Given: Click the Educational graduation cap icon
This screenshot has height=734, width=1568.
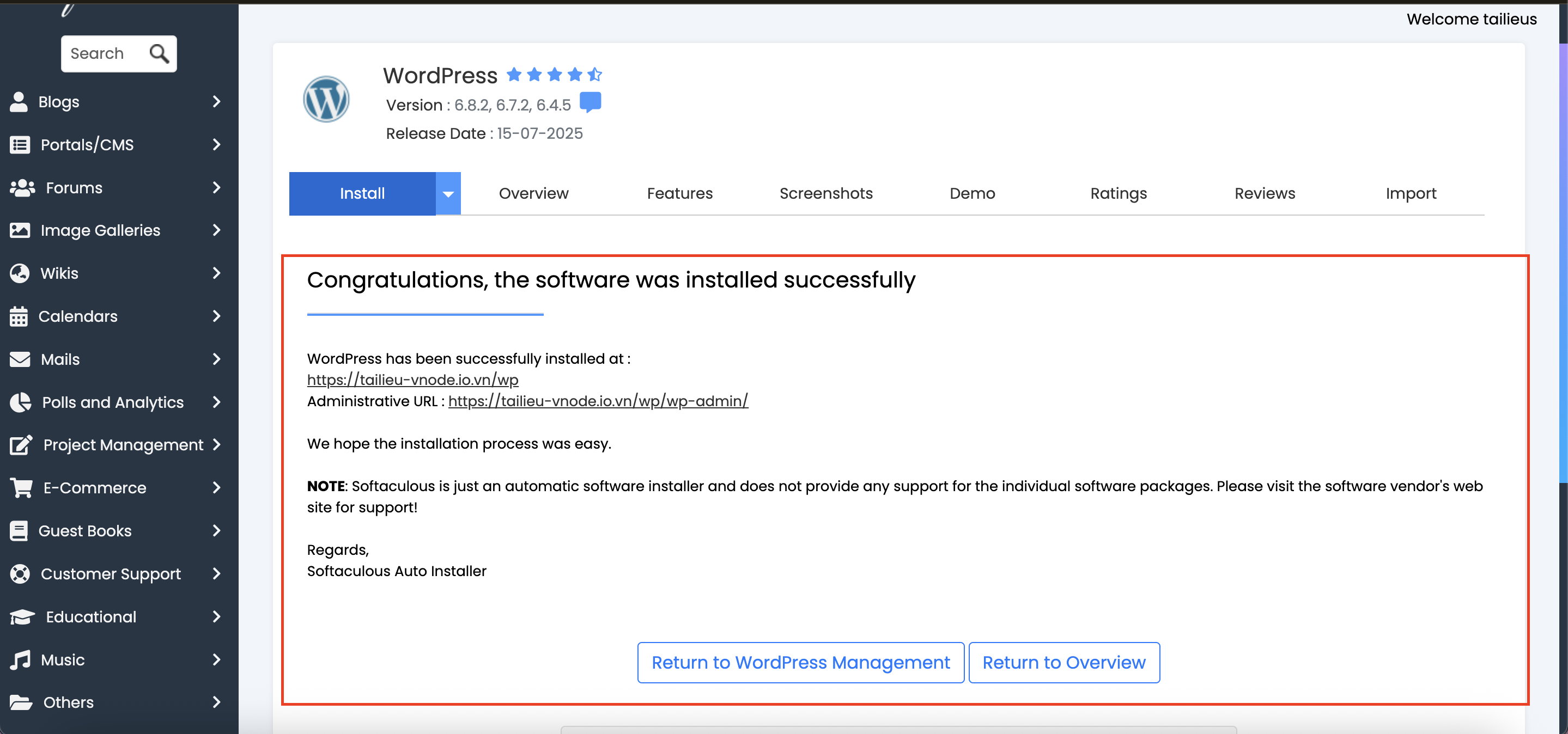Looking at the screenshot, I should click(22, 616).
